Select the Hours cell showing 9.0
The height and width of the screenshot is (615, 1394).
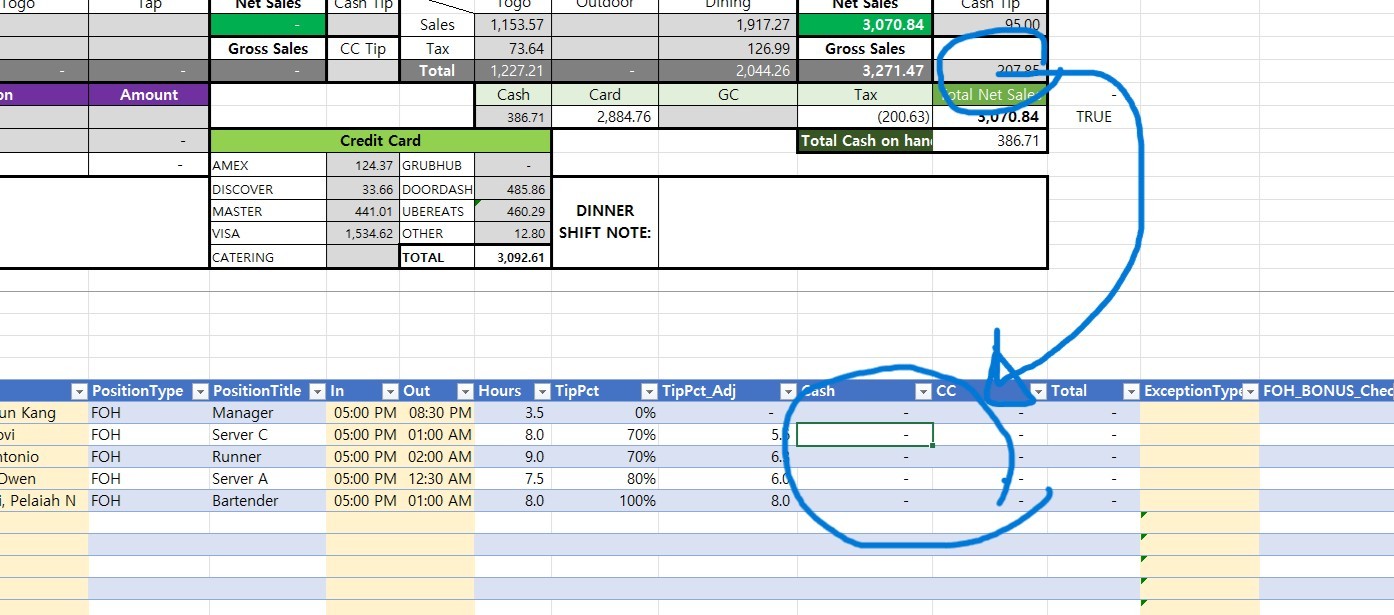click(513, 456)
